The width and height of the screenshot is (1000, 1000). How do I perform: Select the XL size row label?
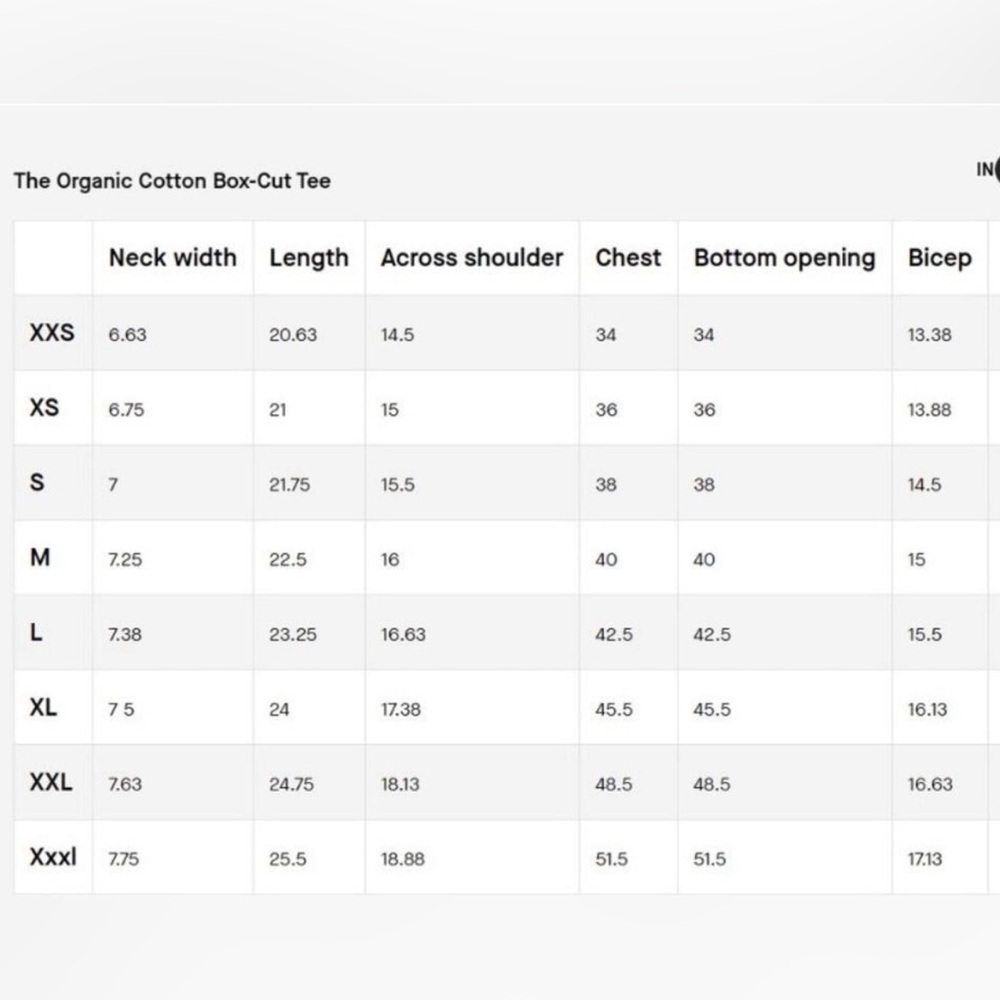(43, 707)
